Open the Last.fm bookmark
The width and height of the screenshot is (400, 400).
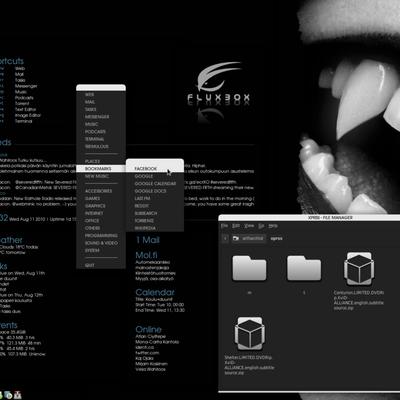pos(155,198)
